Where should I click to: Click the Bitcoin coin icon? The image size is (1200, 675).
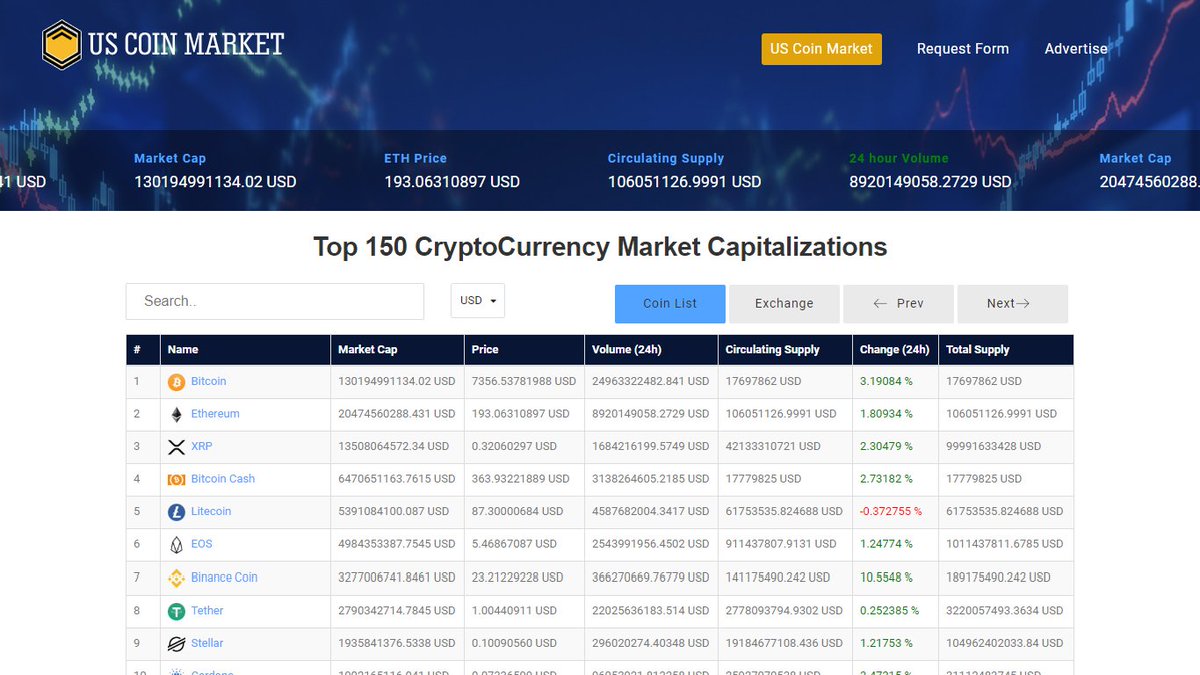(x=176, y=382)
